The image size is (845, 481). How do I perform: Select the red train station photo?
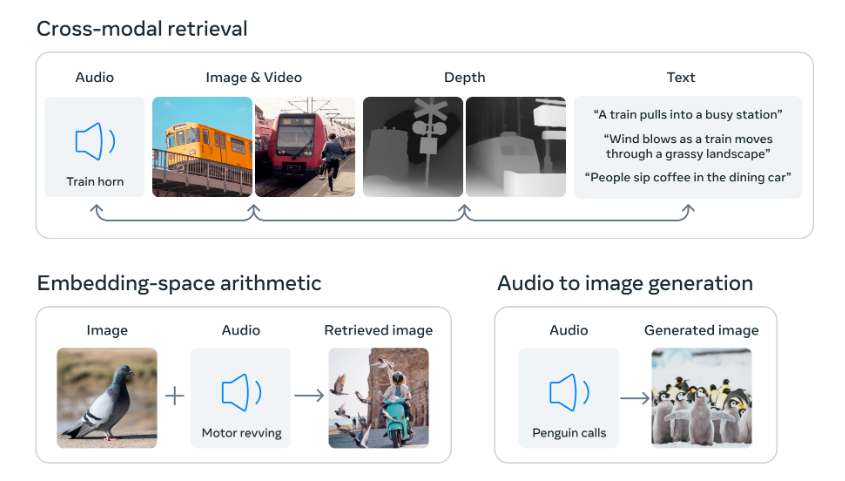click(x=305, y=147)
